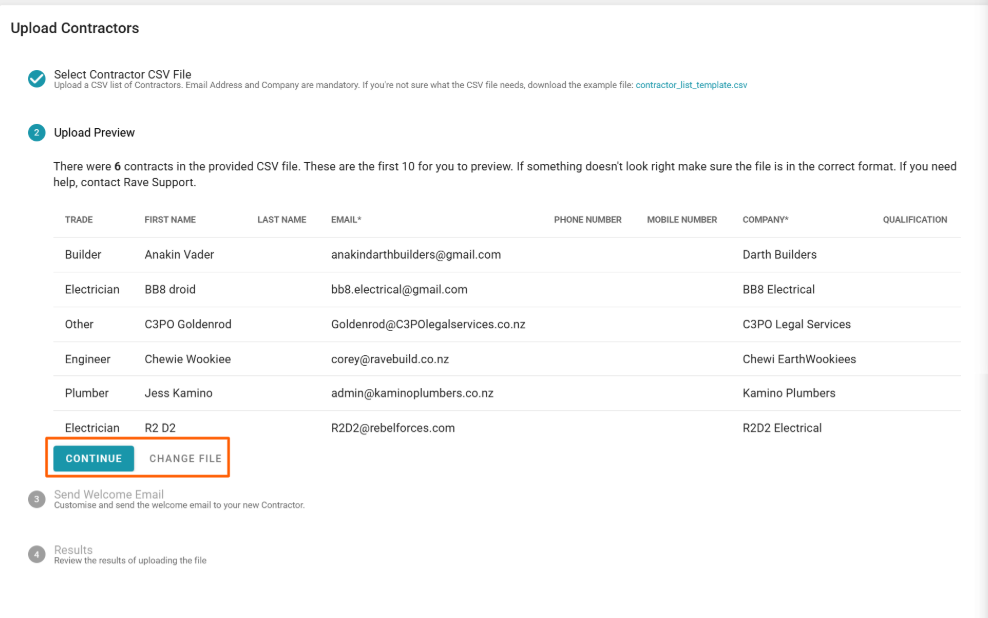Image resolution: width=988 pixels, height=618 pixels.
Task: Click the Company column header
Action: [x=765, y=220]
